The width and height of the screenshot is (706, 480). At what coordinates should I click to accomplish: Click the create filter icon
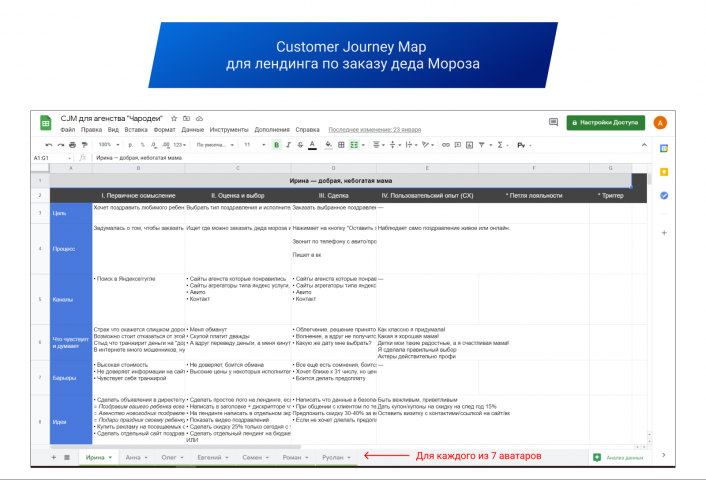pyautogui.click(x=481, y=145)
